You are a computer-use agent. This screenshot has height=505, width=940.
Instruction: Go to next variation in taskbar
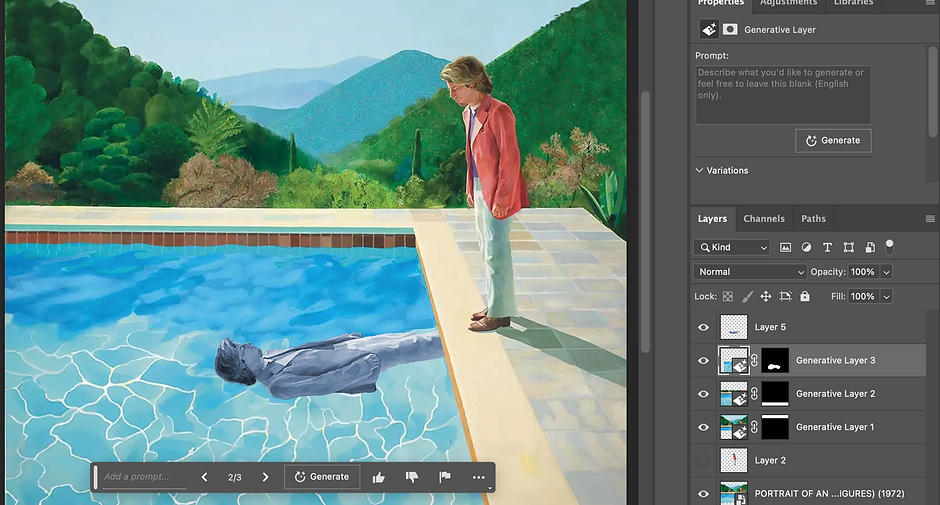pos(265,477)
